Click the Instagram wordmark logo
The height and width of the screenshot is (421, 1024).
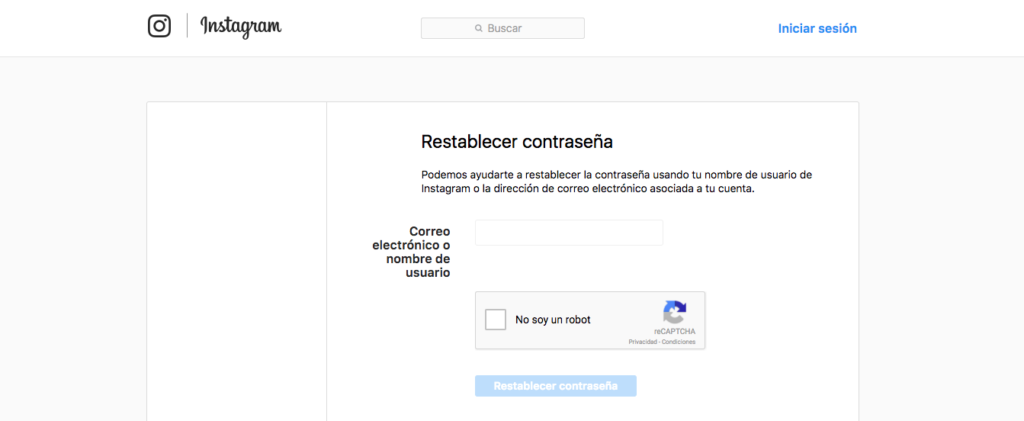(x=241, y=27)
